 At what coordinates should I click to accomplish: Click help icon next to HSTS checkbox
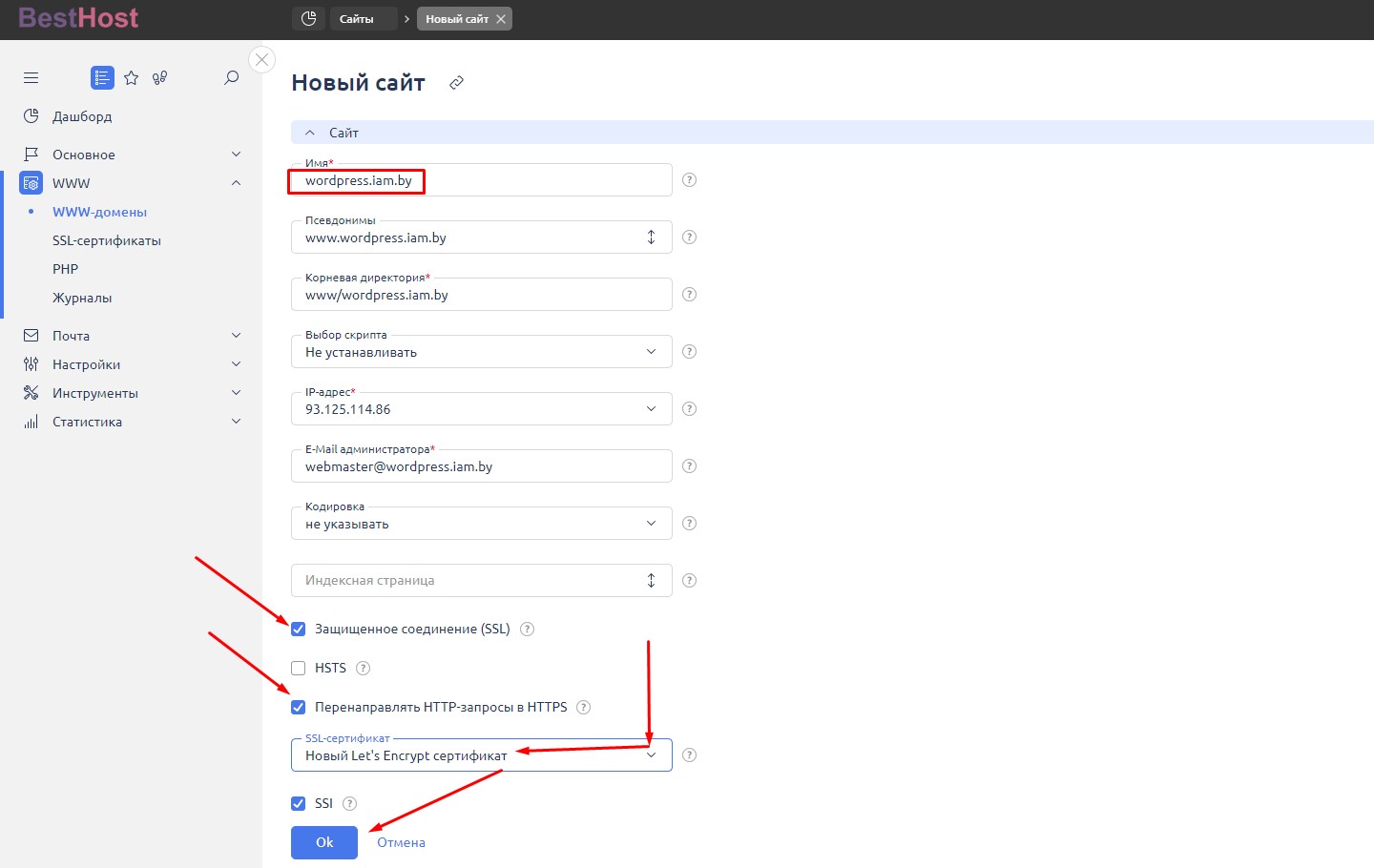pos(363,669)
